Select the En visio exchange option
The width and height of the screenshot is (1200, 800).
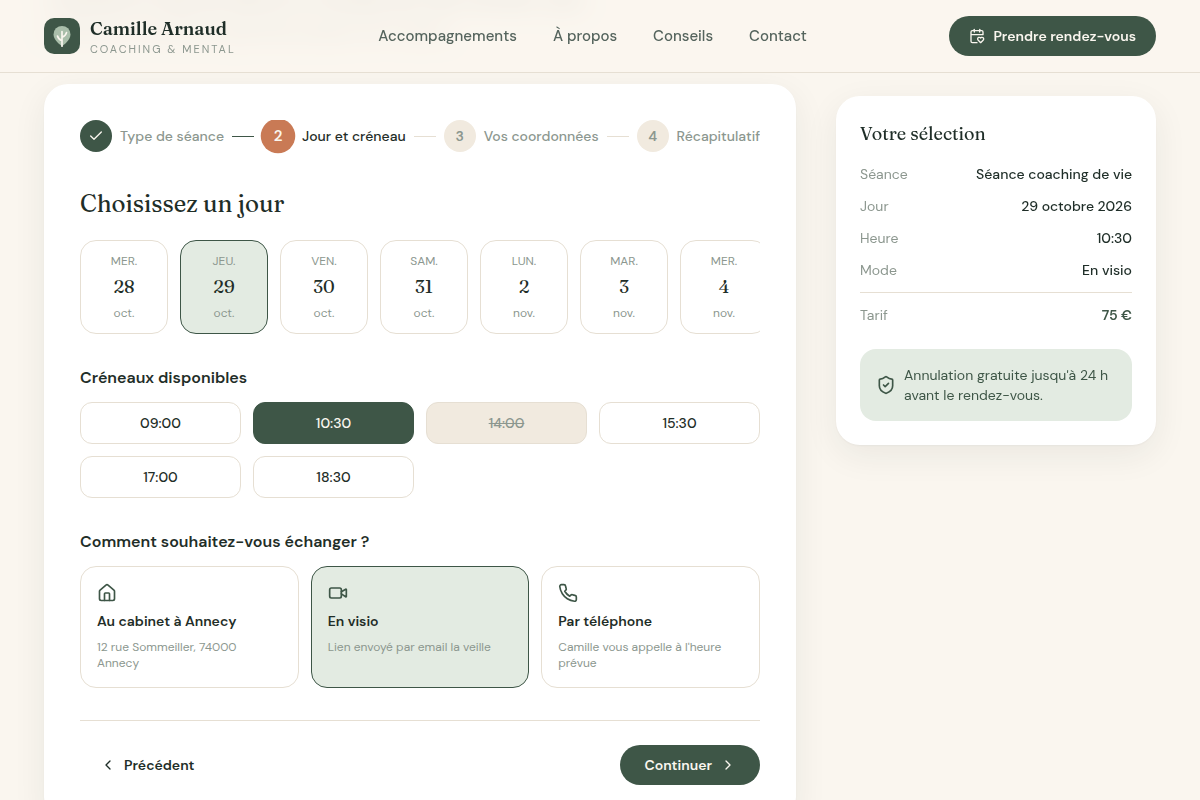[x=420, y=627]
